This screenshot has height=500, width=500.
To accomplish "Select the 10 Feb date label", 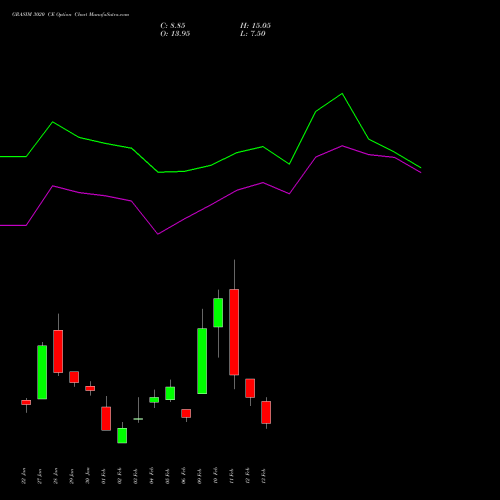I will click(x=215, y=476).
